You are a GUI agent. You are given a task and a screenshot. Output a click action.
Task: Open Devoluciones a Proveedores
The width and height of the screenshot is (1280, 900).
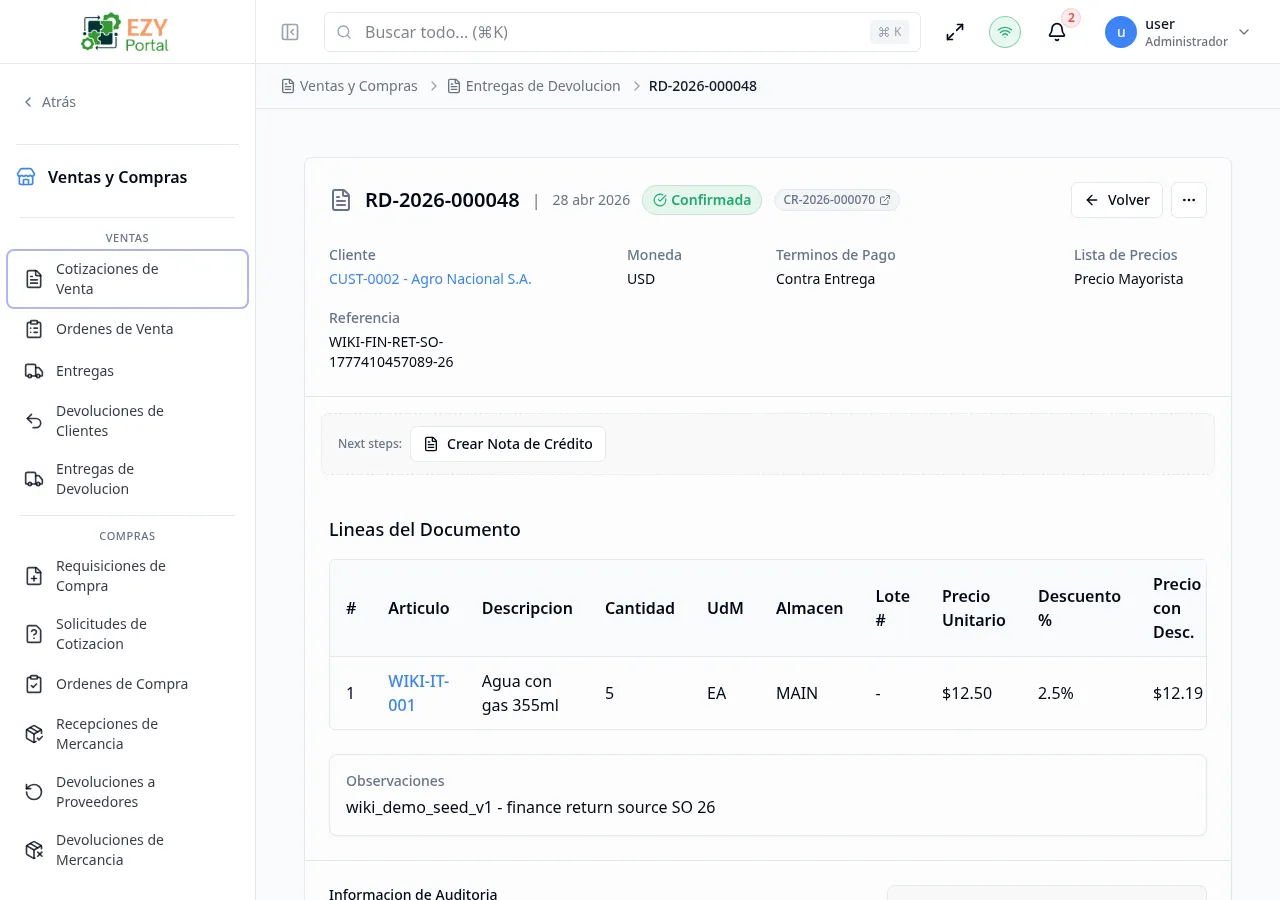[127, 792]
